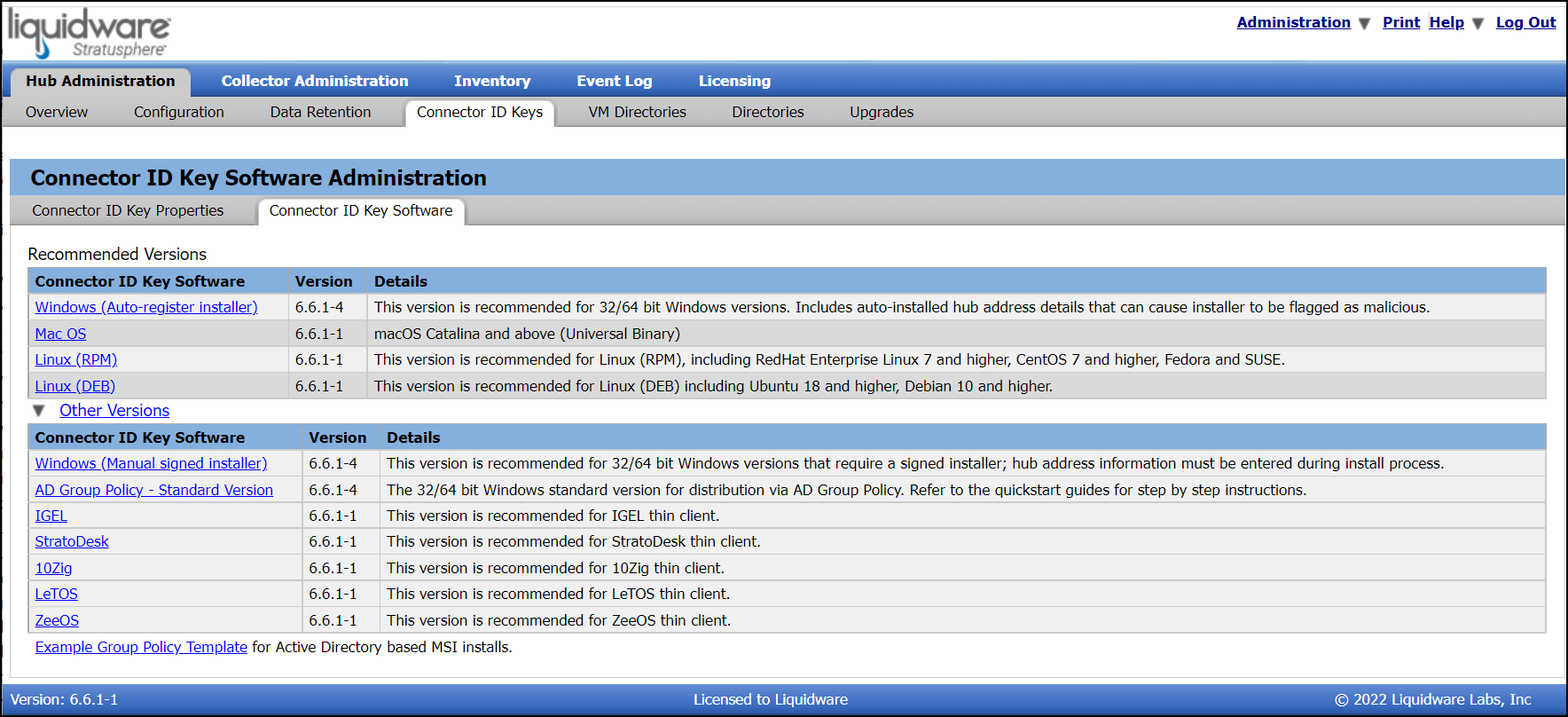The width and height of the screenshot is (1568, 717).
Task: Download the Linux (RPM) package
Action: click(x=76, y=359)
